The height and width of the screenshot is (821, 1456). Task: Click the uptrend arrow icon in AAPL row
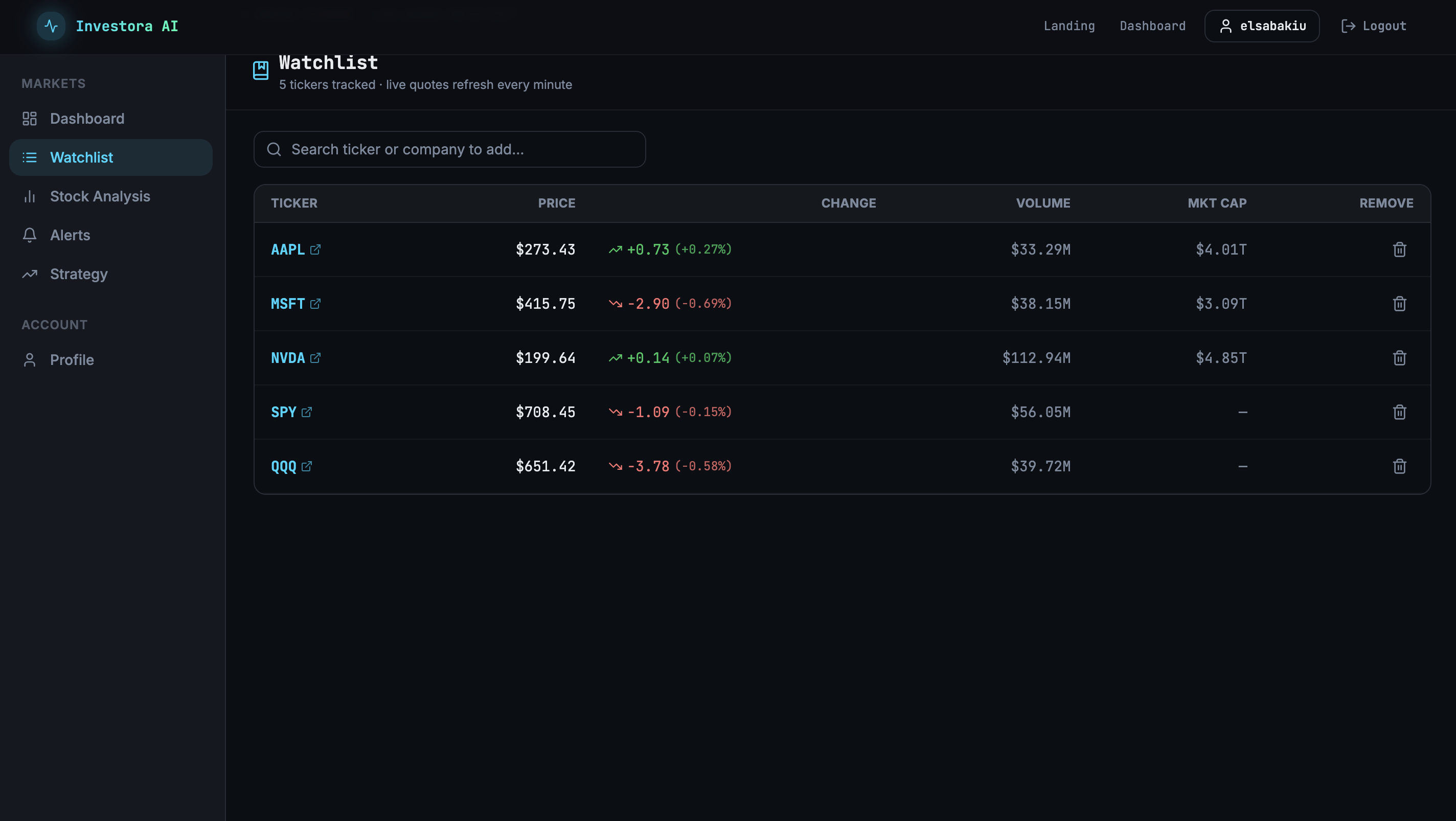point(615,250)
